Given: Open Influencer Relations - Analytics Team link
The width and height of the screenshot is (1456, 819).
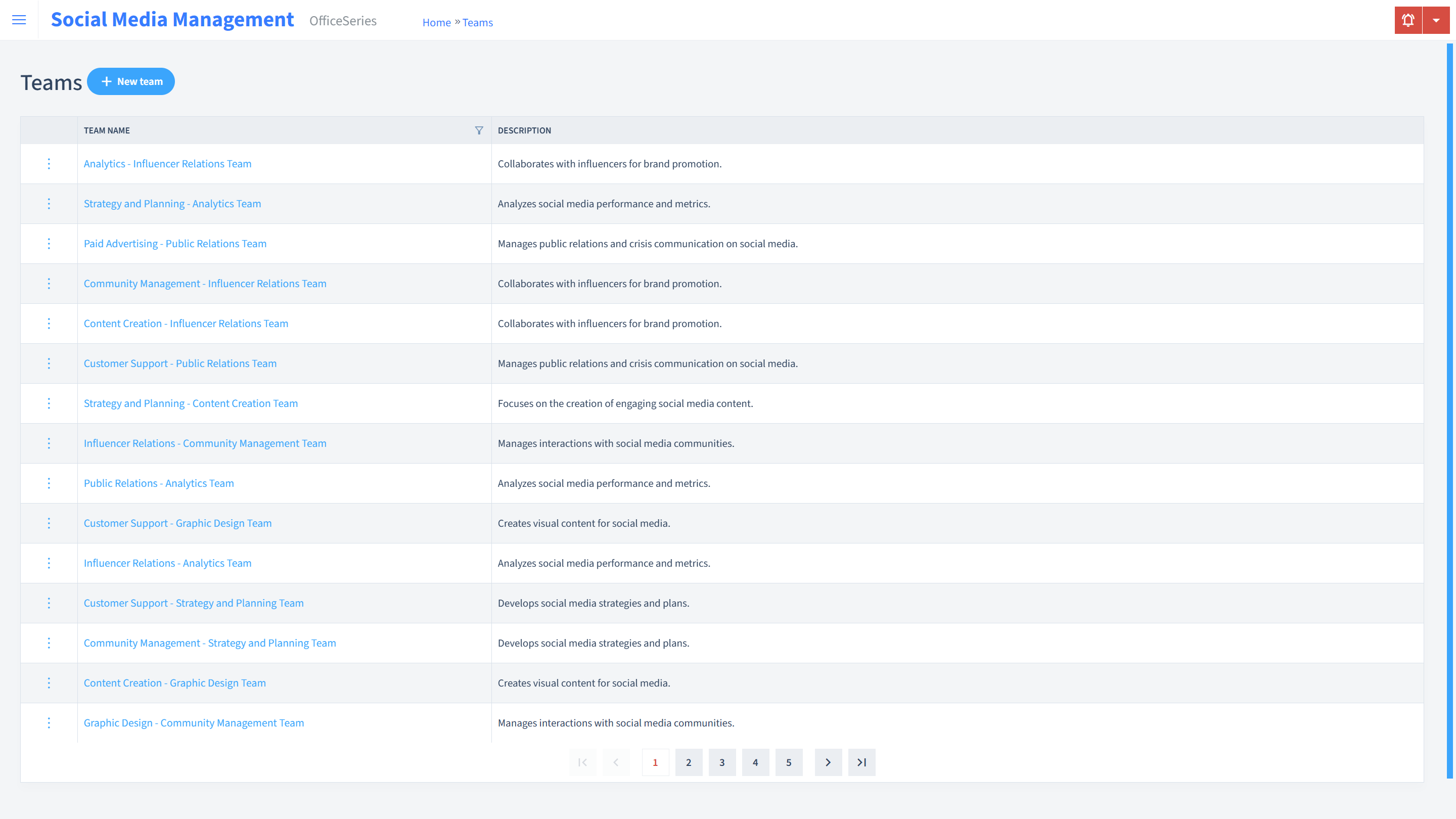Looking at the screenshot, I should click(167, 563).
